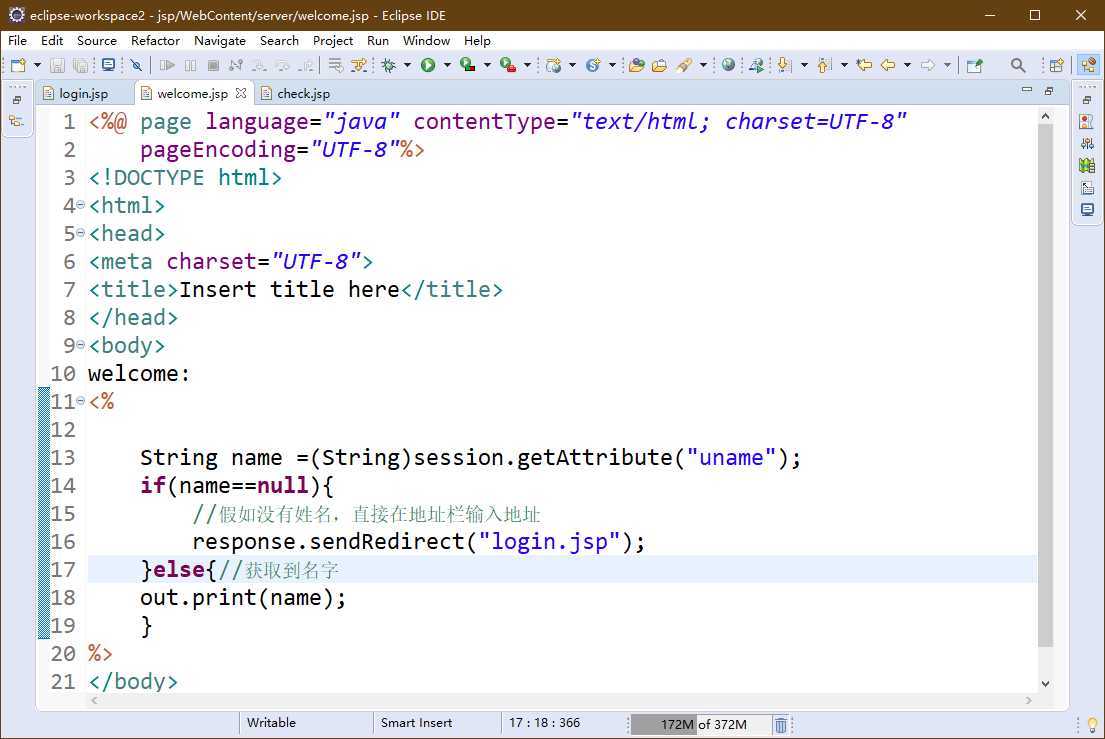Restore the right minimized view stack
Viewport: 1105px width, 739px height.
pos(1087,99)
